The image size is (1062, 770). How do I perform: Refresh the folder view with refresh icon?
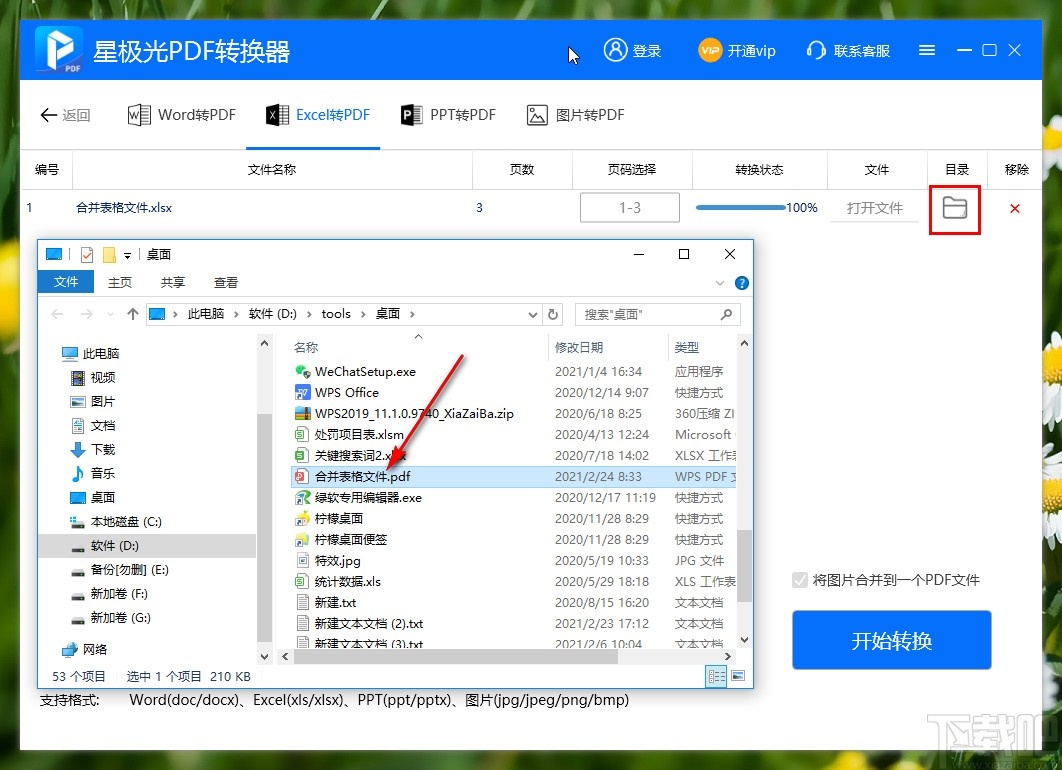point(553,313)
